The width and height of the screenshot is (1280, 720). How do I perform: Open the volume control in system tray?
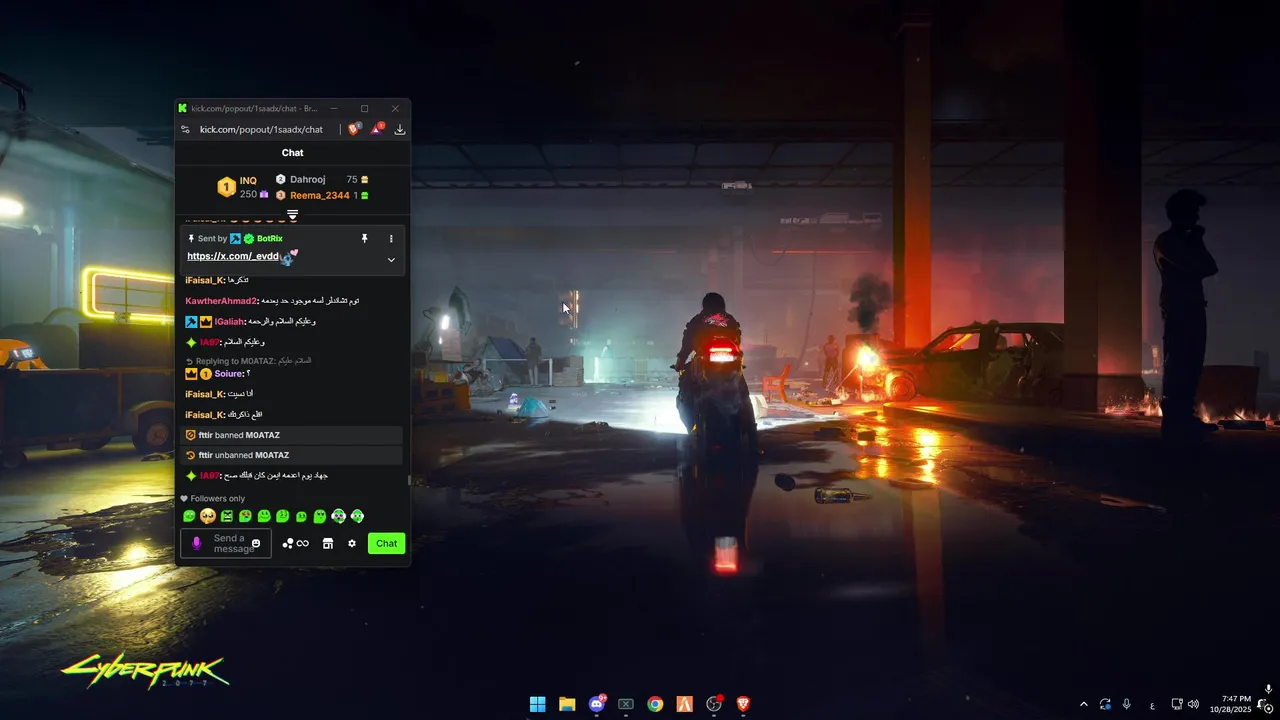coord(1193,704)
